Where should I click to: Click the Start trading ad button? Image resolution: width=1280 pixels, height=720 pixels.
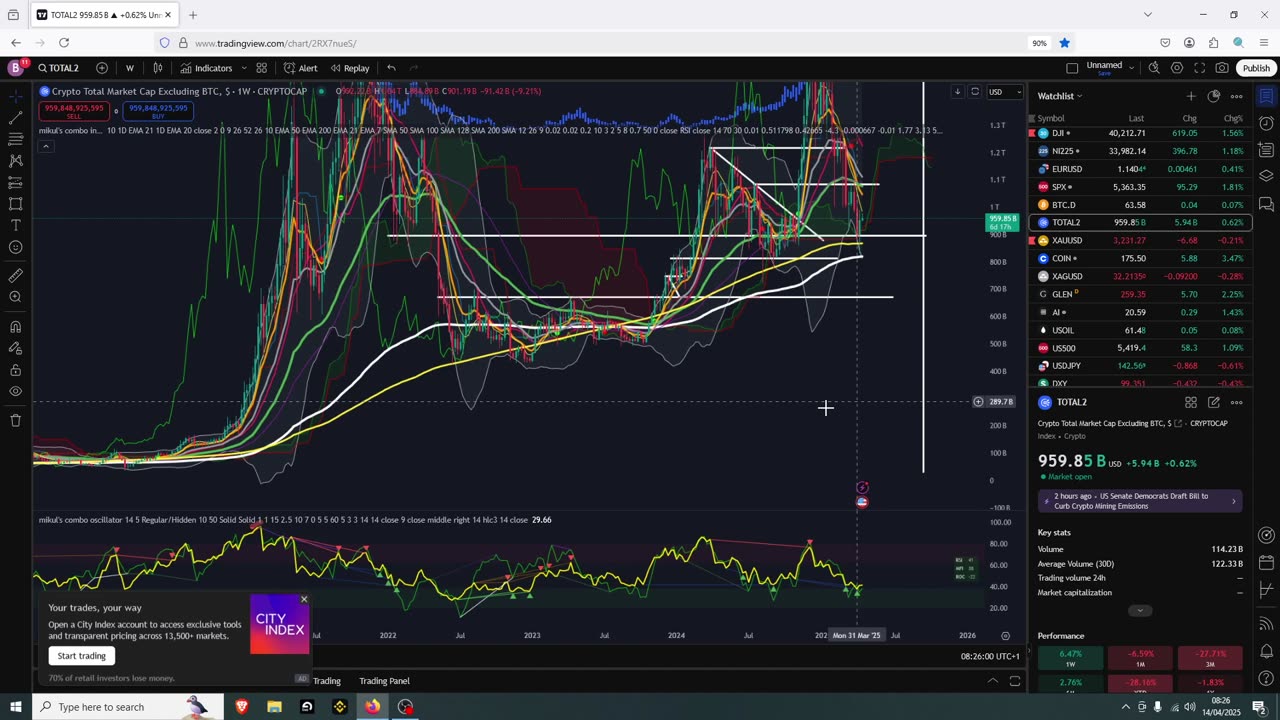(81, 656)
